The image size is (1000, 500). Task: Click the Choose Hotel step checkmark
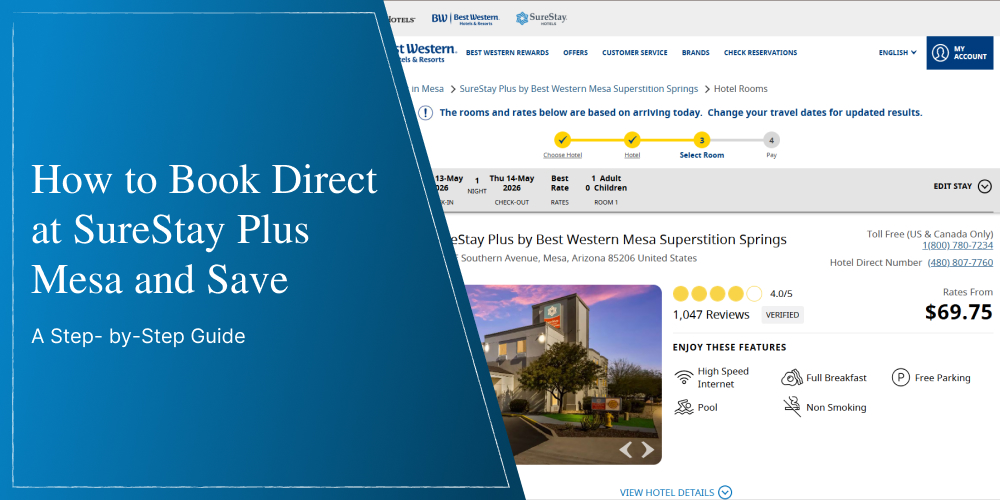[562, 140]
